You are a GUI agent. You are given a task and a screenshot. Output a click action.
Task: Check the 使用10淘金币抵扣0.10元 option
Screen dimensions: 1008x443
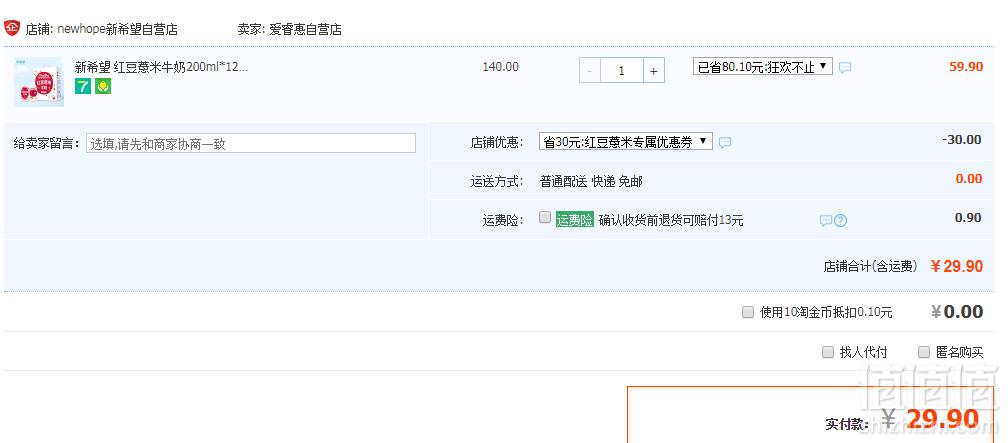[748, 312]
